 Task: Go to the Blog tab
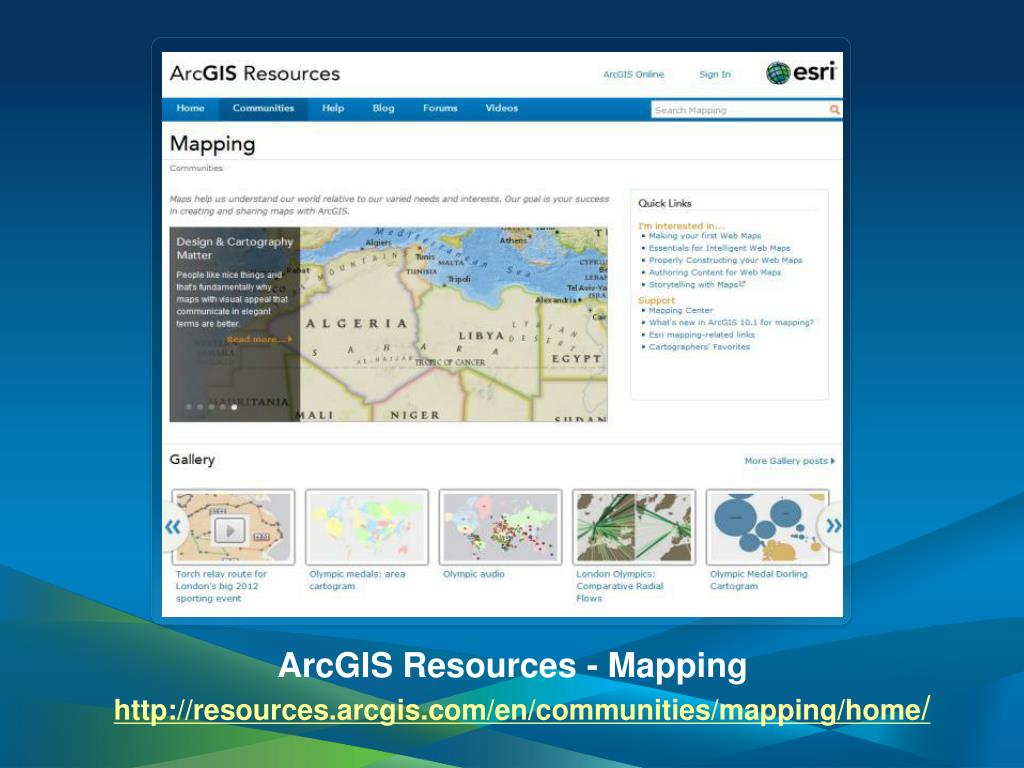pyautogui.click(x=383, y=108)
